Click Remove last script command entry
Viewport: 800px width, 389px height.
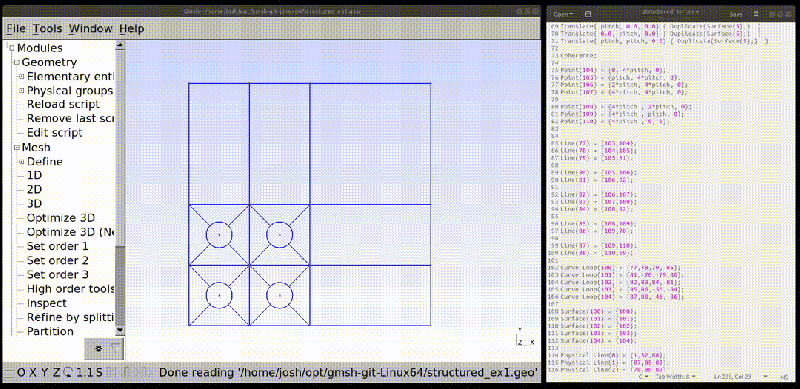point(70,118)
